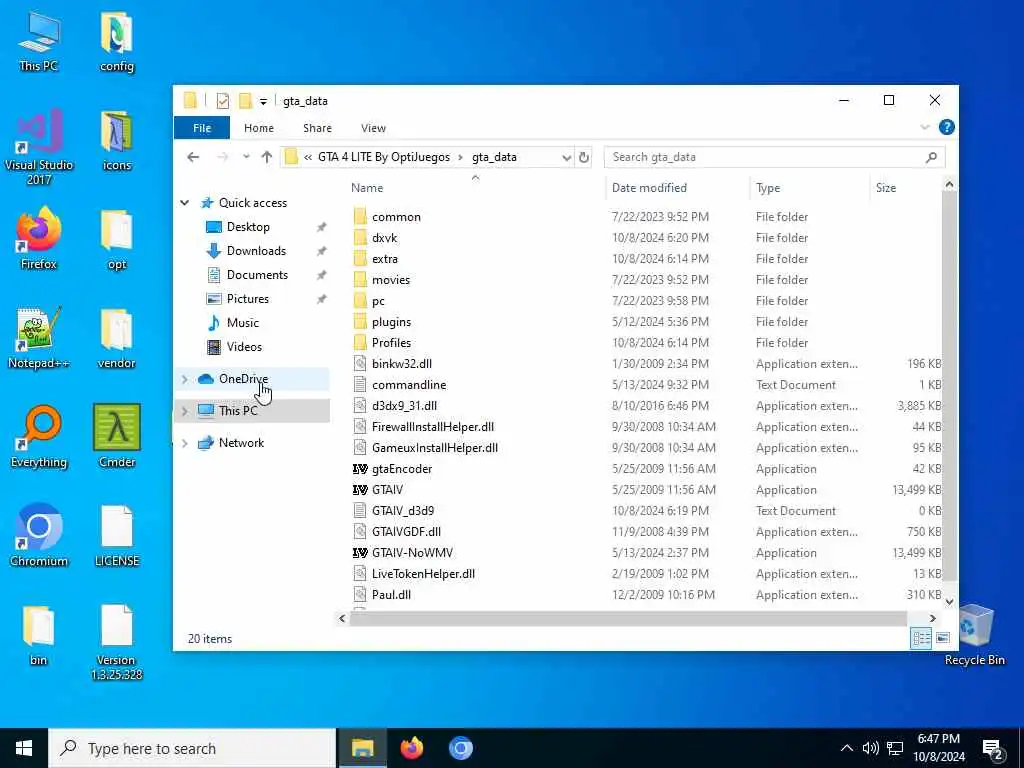Screen dimensions: 1024x768
Task: Open Pictures in Quick access
Action: (x=247, y=298)
